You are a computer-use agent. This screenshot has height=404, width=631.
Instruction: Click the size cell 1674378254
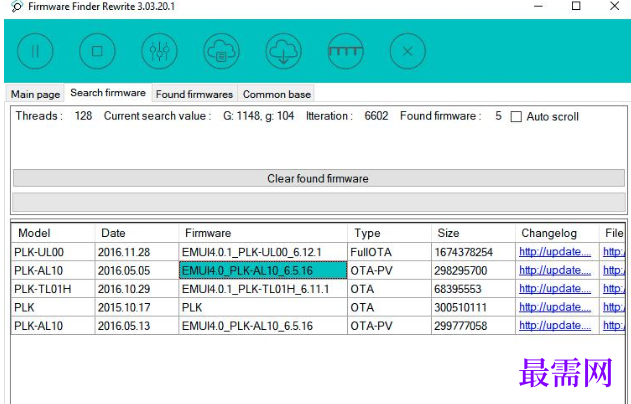[473, 252]
